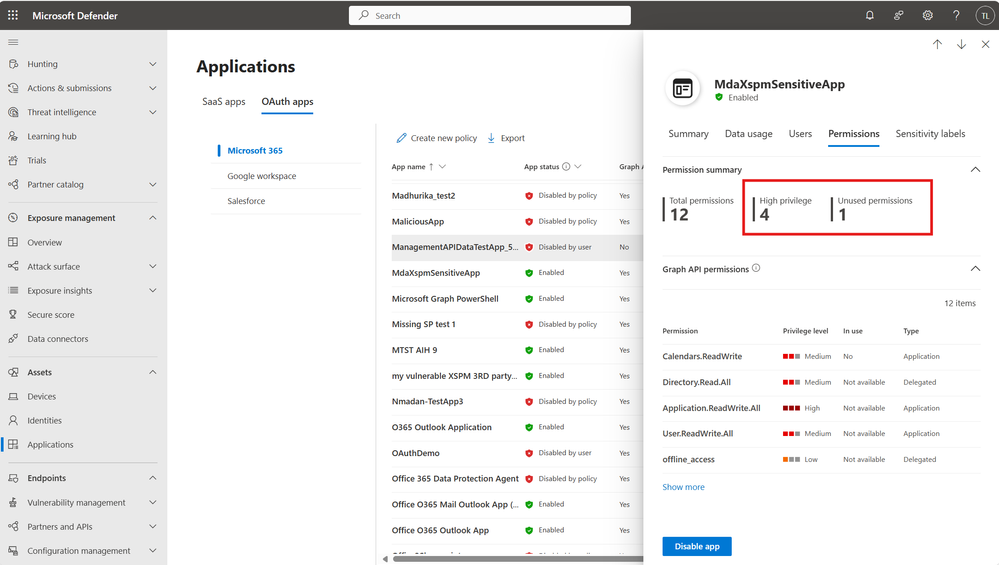The height and width of the screenshot is (565, 999).
Task: Click the Show more link
Action: tap(683, 487)
